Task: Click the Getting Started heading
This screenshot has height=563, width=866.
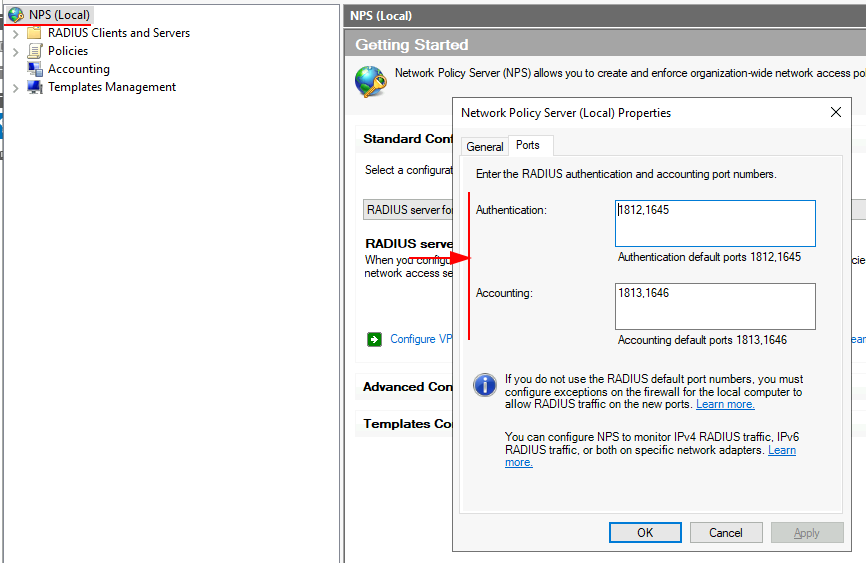Action: pos(411,45)
